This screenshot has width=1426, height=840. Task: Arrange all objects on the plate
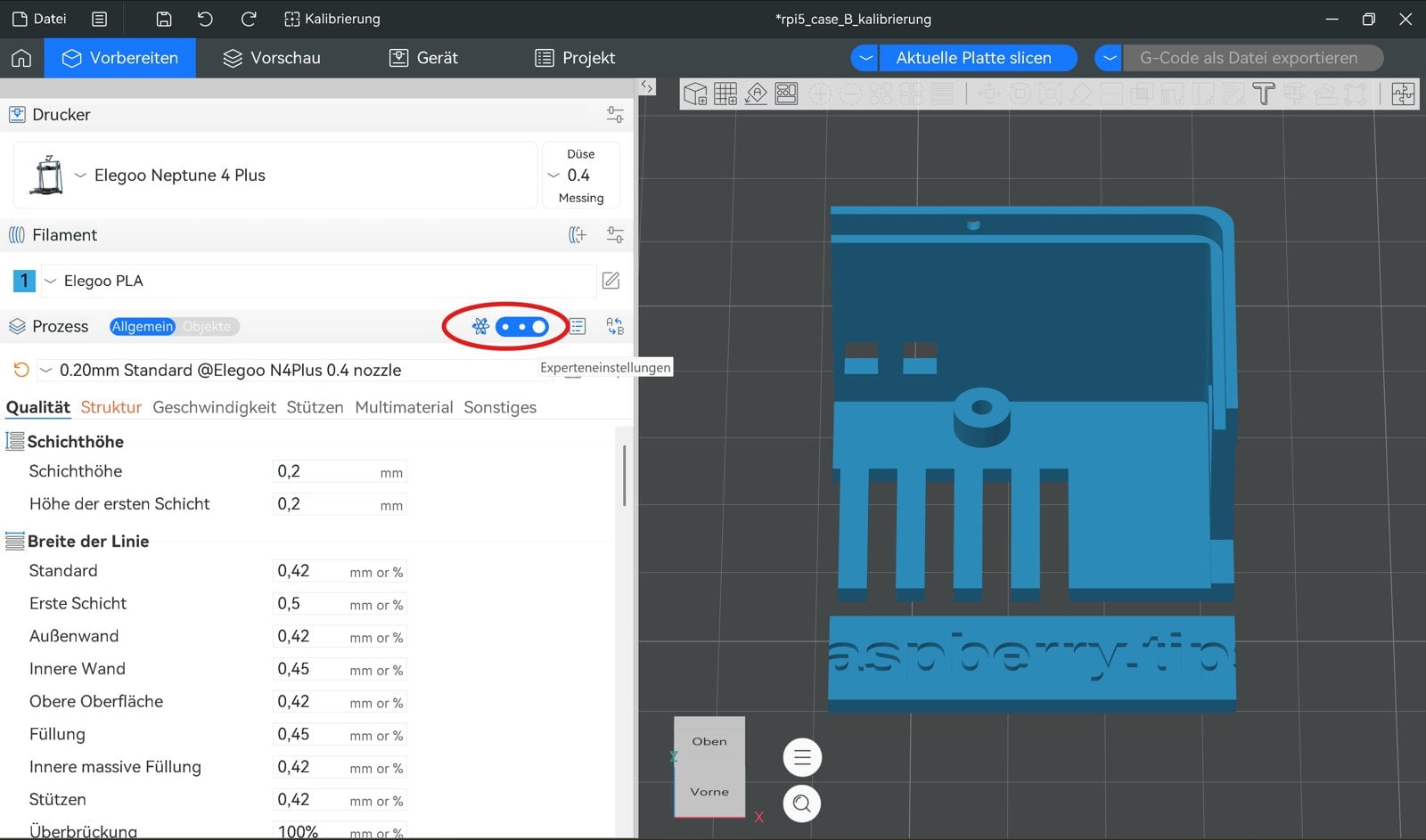pyautogui.click(x=786, y=94)
